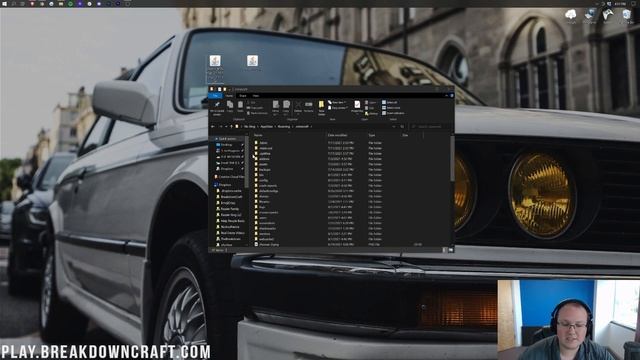
Task: Click Quick access in navigation pane
Action: [x=227, y=139]
